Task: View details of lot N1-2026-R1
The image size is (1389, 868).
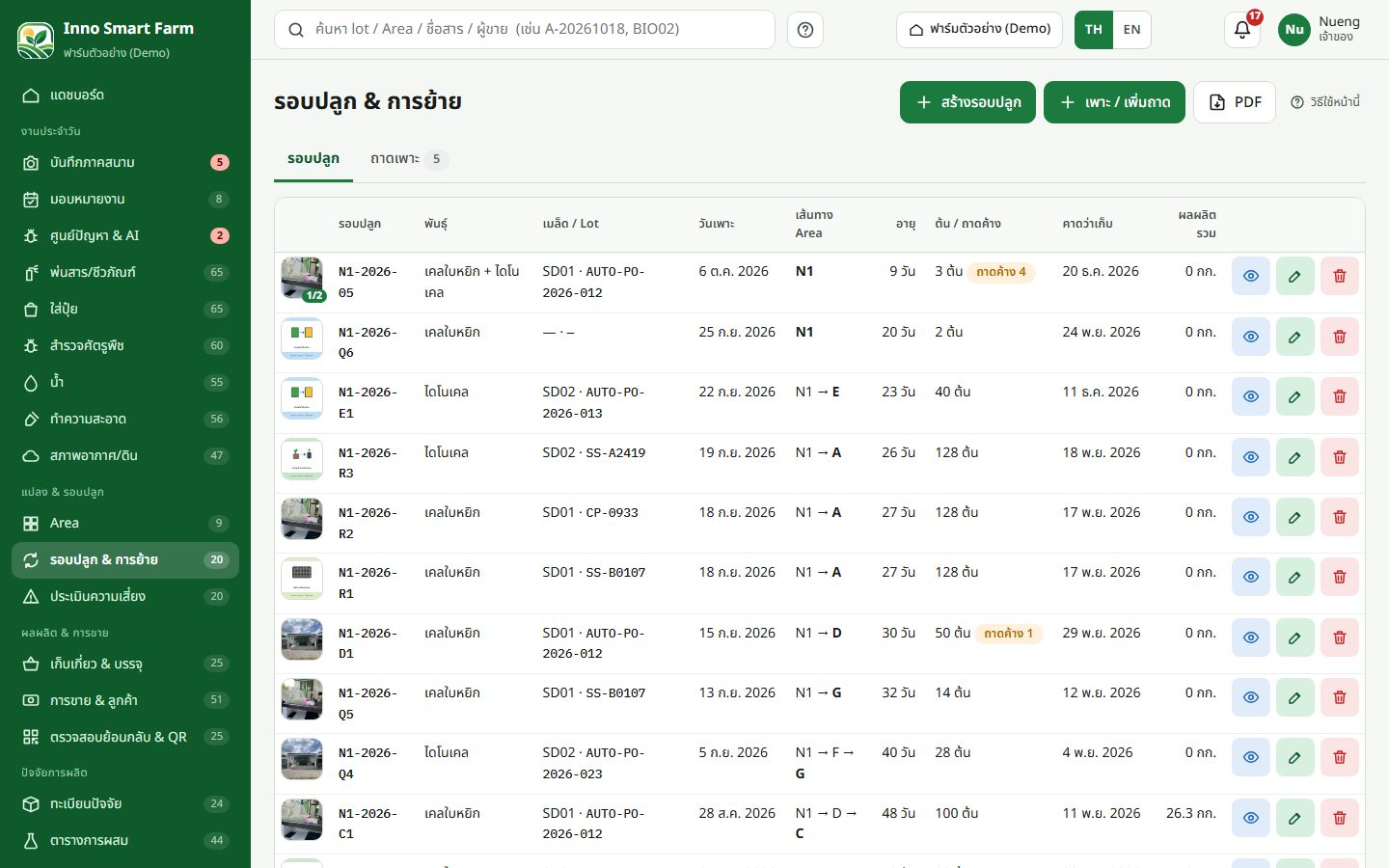Action: pos(1251,577)
